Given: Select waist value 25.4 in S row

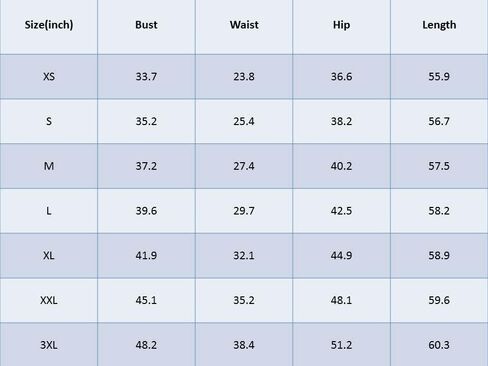Looking at the screenshot, I should point(244,121).
